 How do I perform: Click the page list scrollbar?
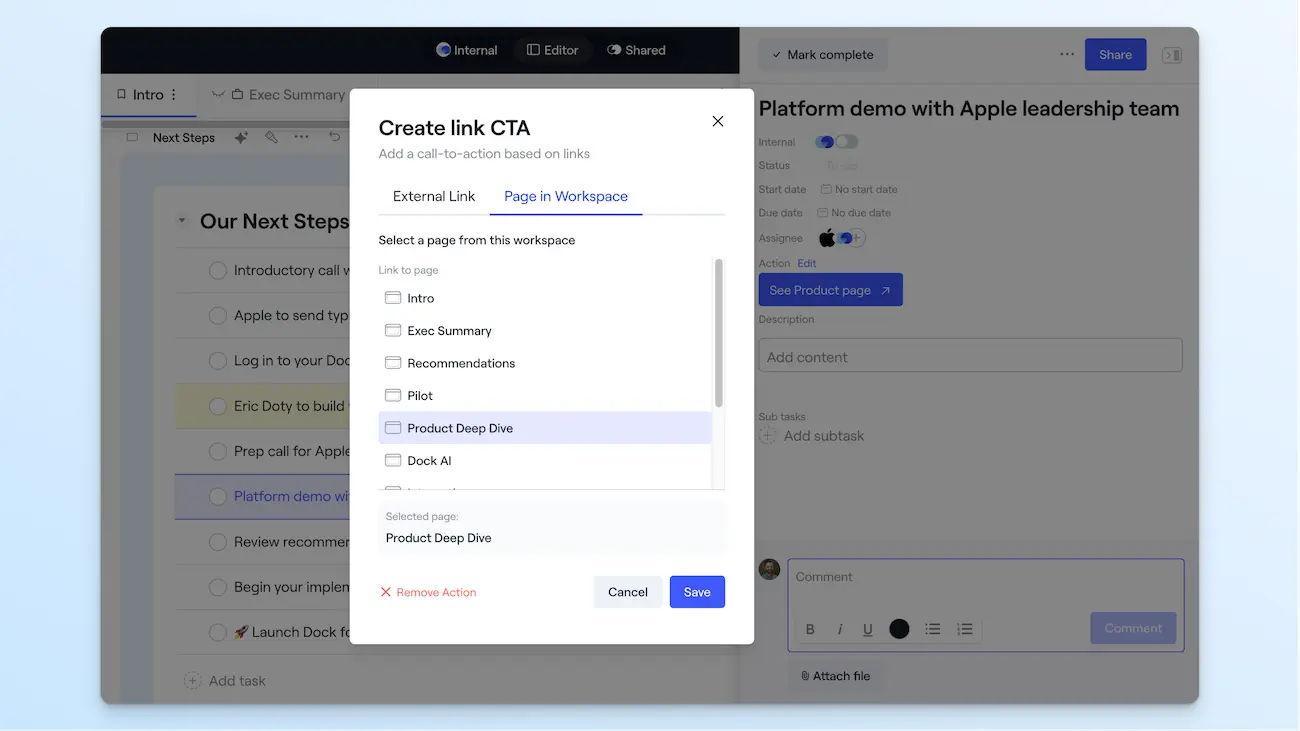click(719, 333)
